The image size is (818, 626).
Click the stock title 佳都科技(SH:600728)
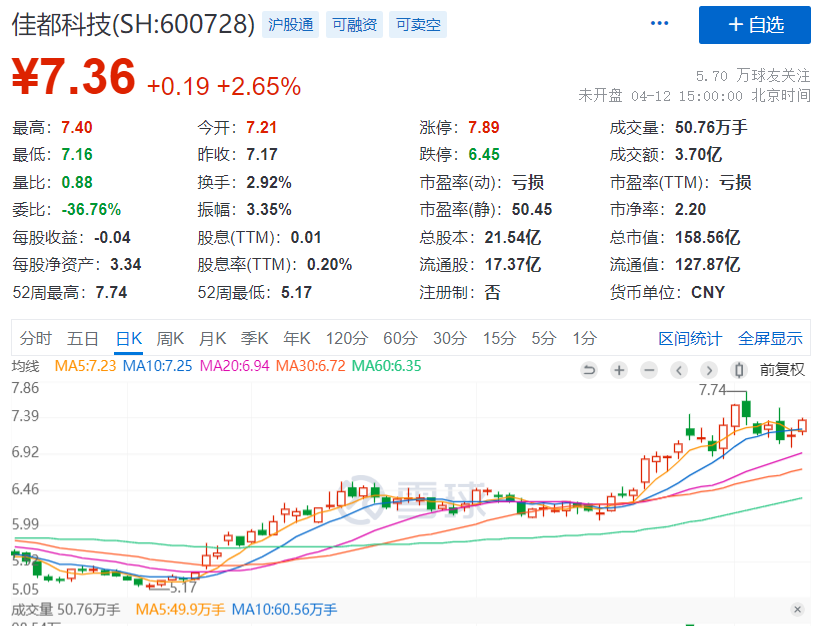click(134, 25)
